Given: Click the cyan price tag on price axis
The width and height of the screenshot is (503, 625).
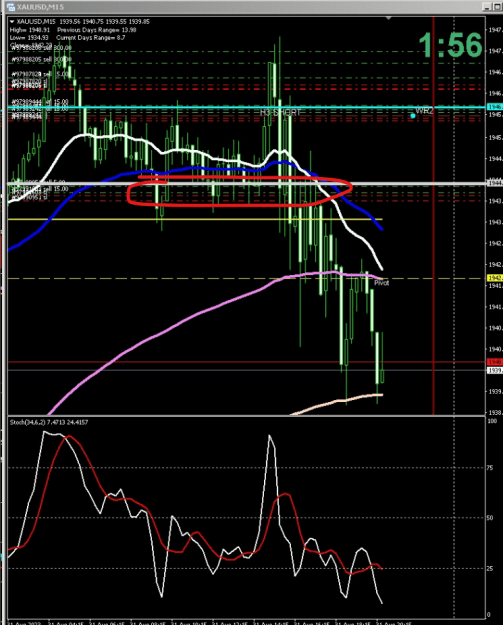Looking at the screenshot, I should [x=495, y=107].
